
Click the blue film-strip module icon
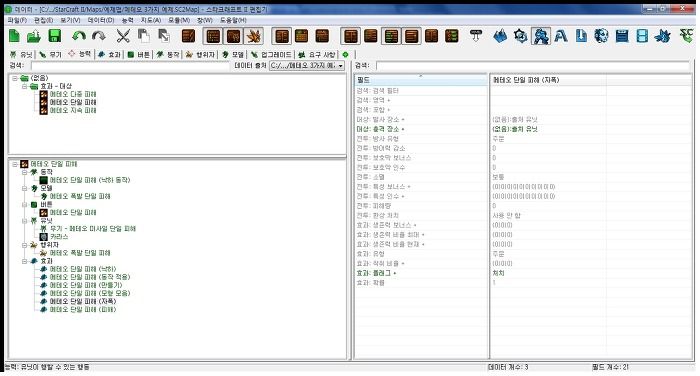coord(642,36)
